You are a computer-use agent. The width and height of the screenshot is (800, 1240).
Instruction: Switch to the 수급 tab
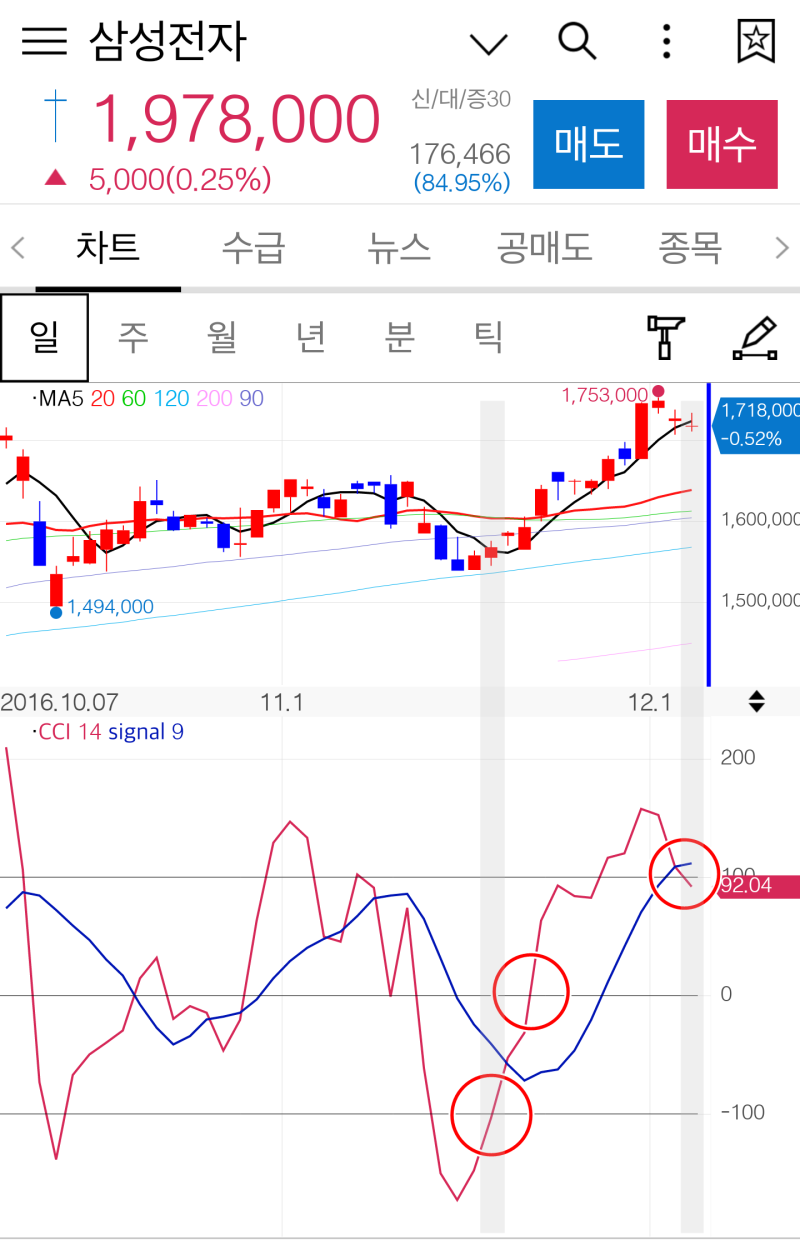point(253,247)
